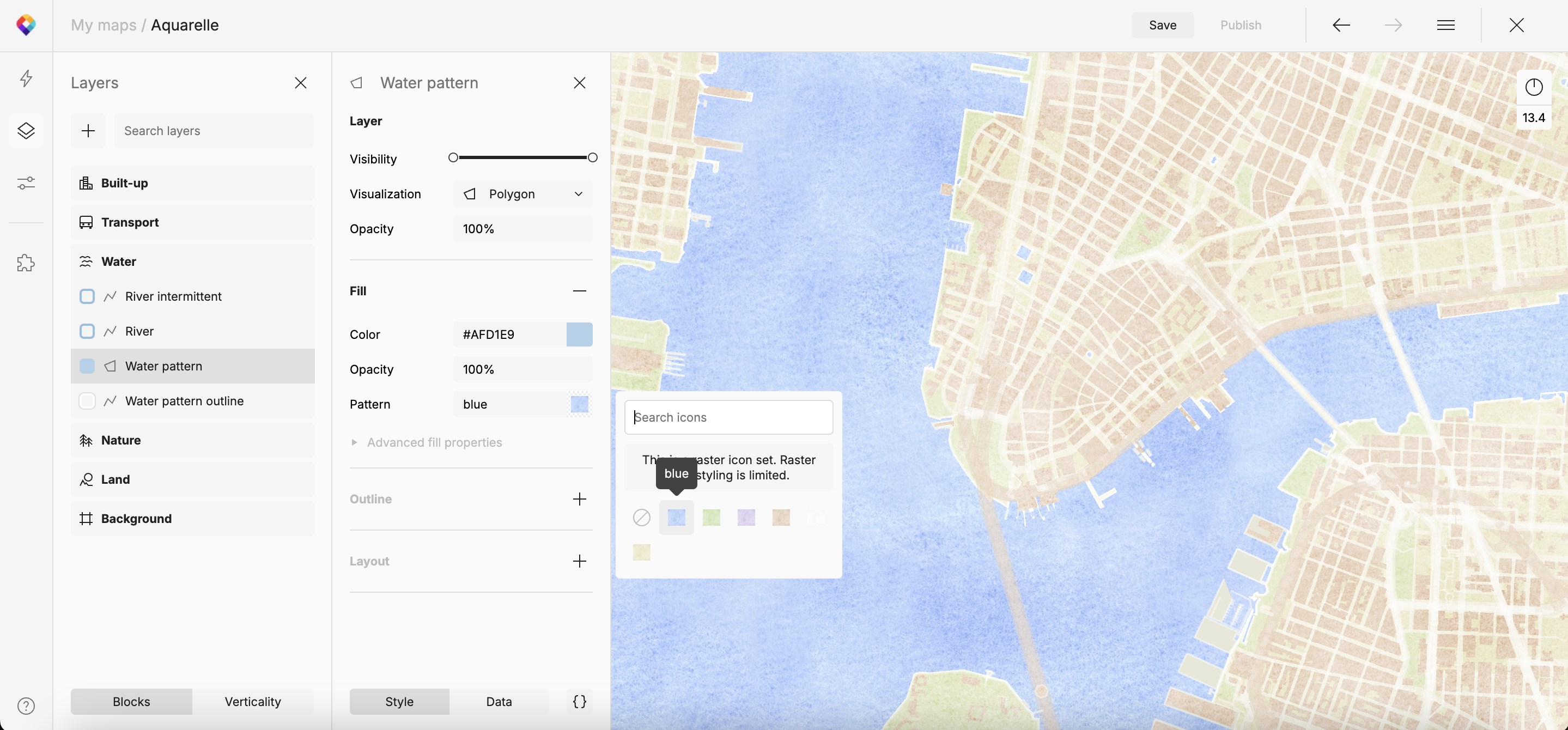Open the sliders settings icon in sidebar
The height and width of the screenshot is (730, 1568).
(x=26, y=182)
